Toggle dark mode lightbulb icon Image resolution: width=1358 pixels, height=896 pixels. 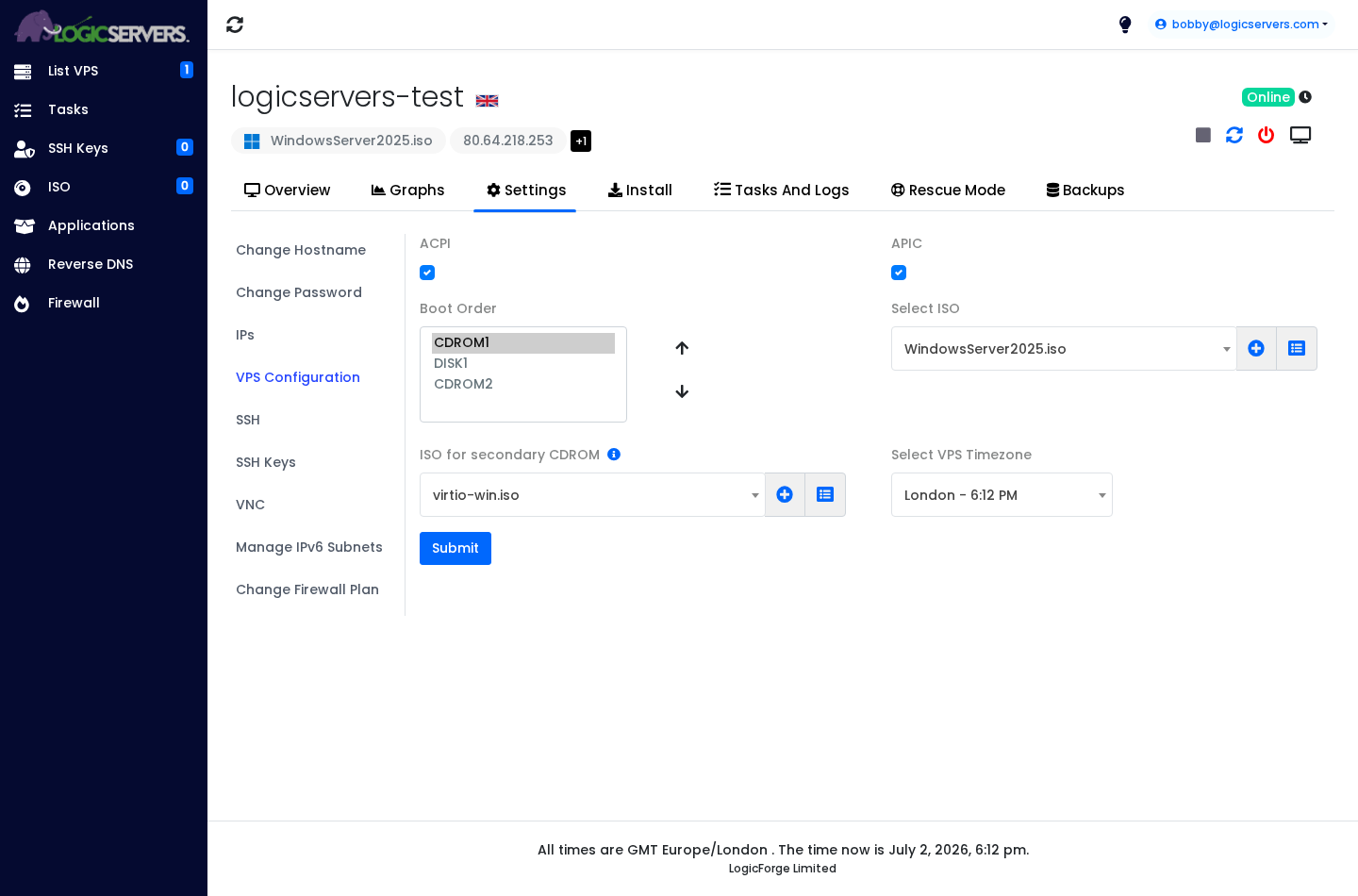point(1125,25)
